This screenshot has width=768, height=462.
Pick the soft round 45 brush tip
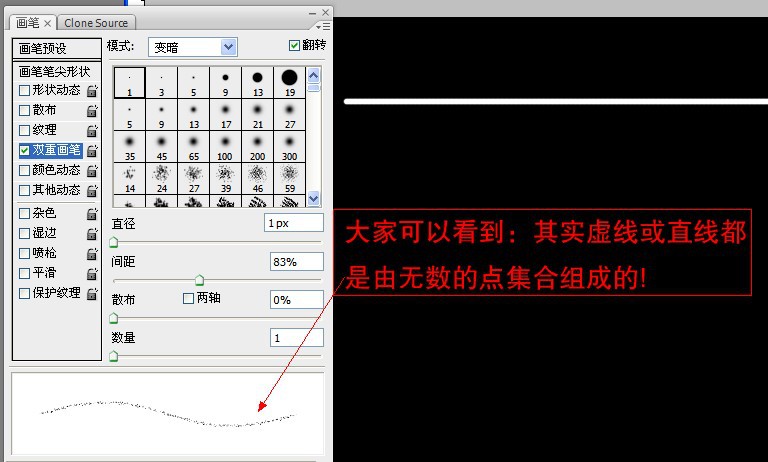[162, 146]
